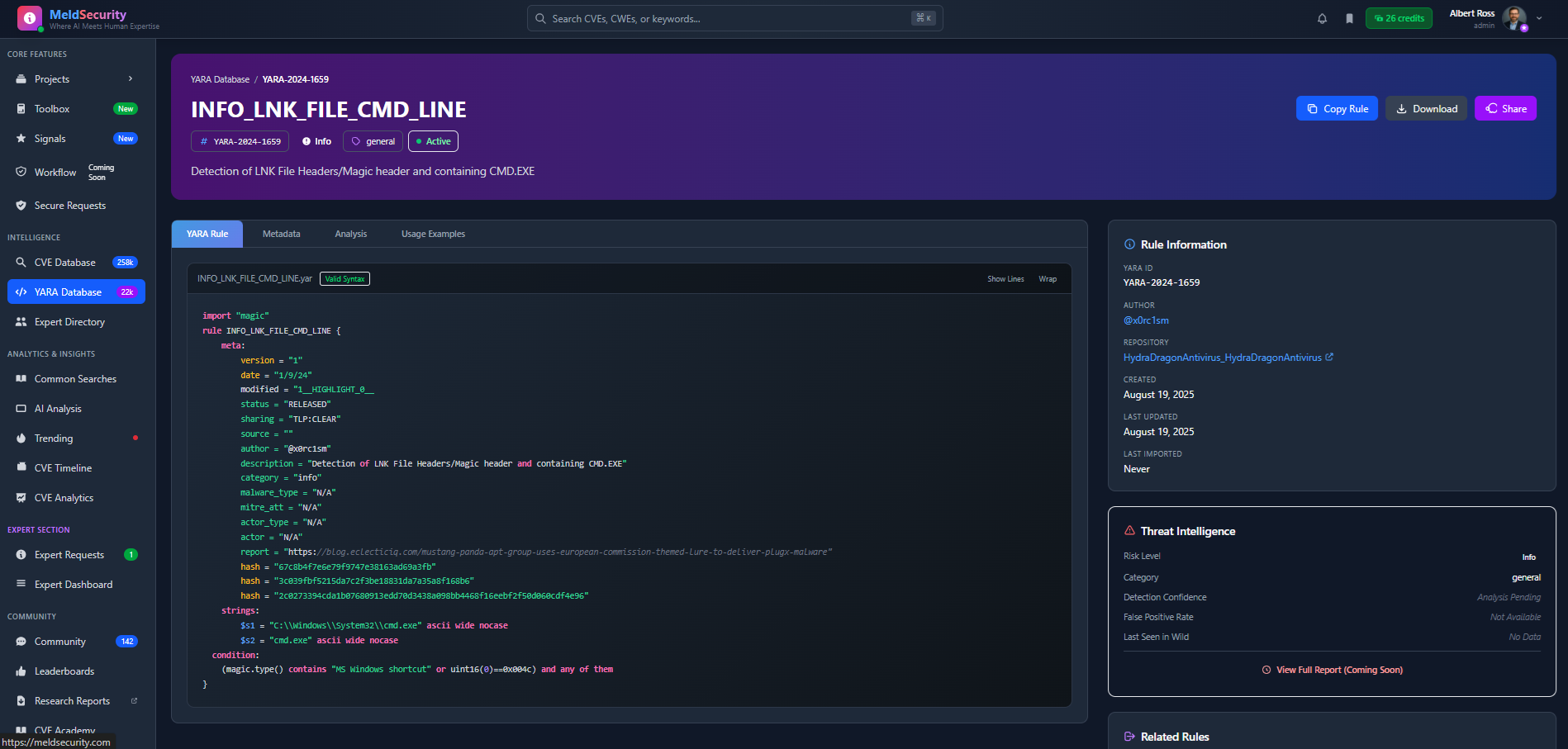The image size is (1568, 749).
Task: Open the CVE Timeline icon
Action: point(21,467)
